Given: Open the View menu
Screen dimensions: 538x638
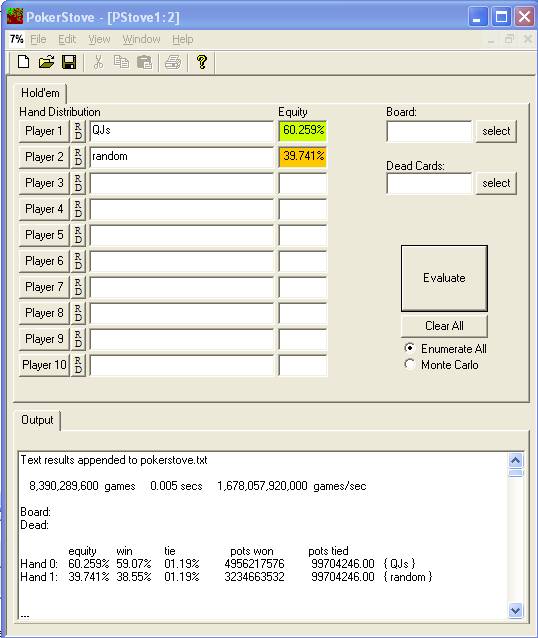Looking at the screenshot, I should 99,39.
